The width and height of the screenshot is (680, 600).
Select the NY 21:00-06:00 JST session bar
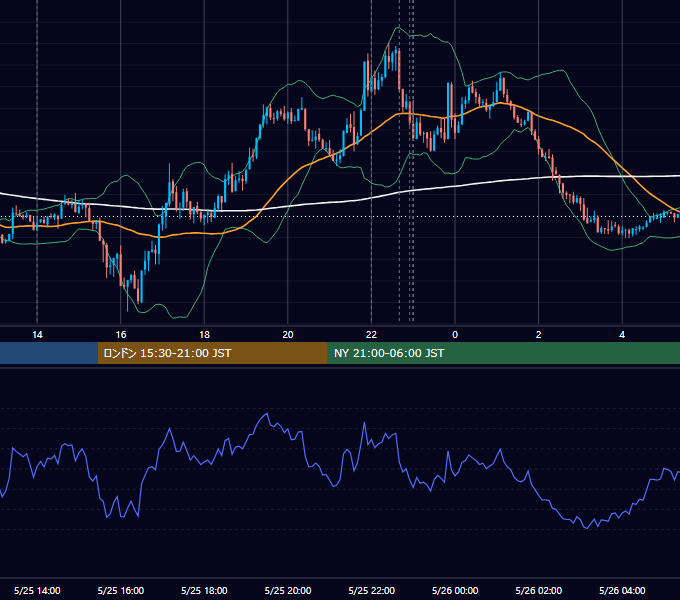point(503,353)
